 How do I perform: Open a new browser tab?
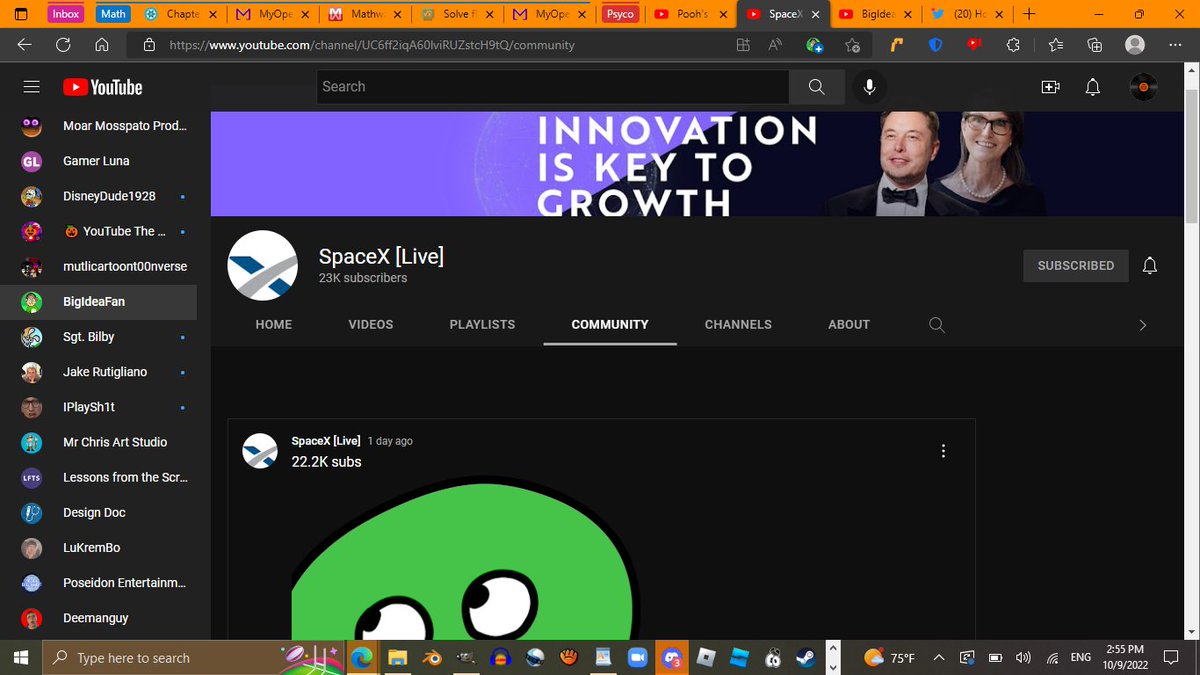click(1030, 14)
